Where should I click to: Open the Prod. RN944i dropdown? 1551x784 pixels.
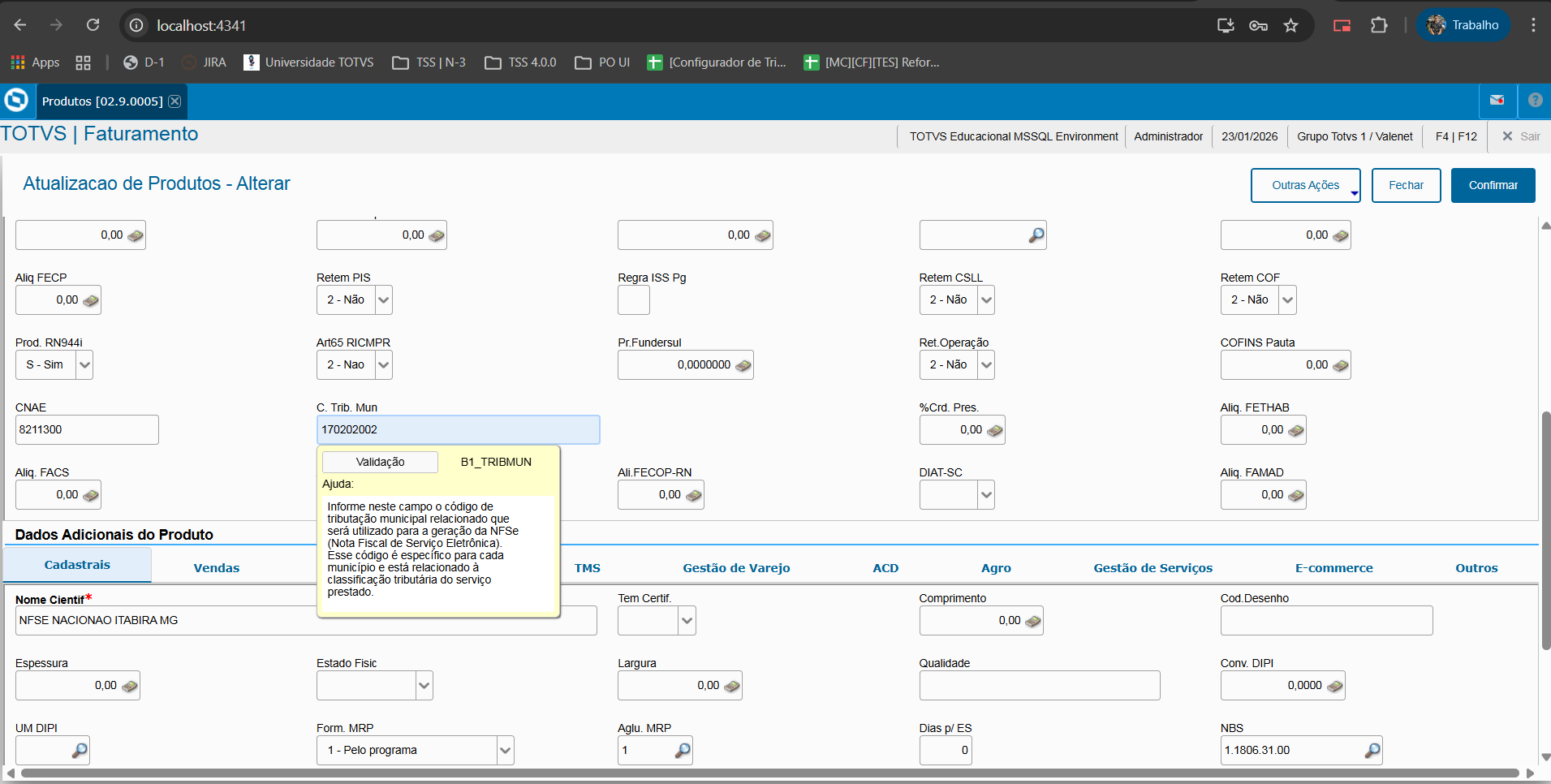point(84,365)
